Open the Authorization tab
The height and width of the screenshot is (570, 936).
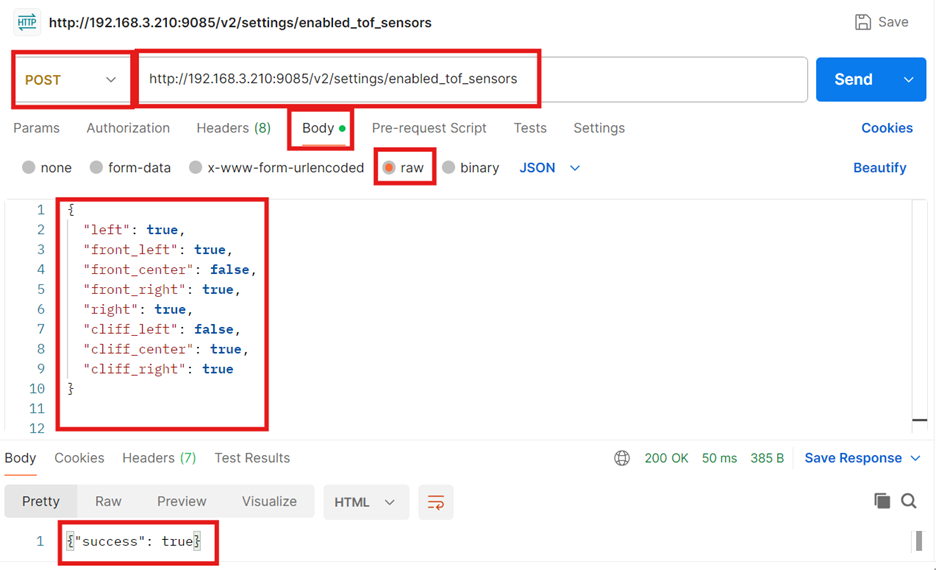(128, 128)
